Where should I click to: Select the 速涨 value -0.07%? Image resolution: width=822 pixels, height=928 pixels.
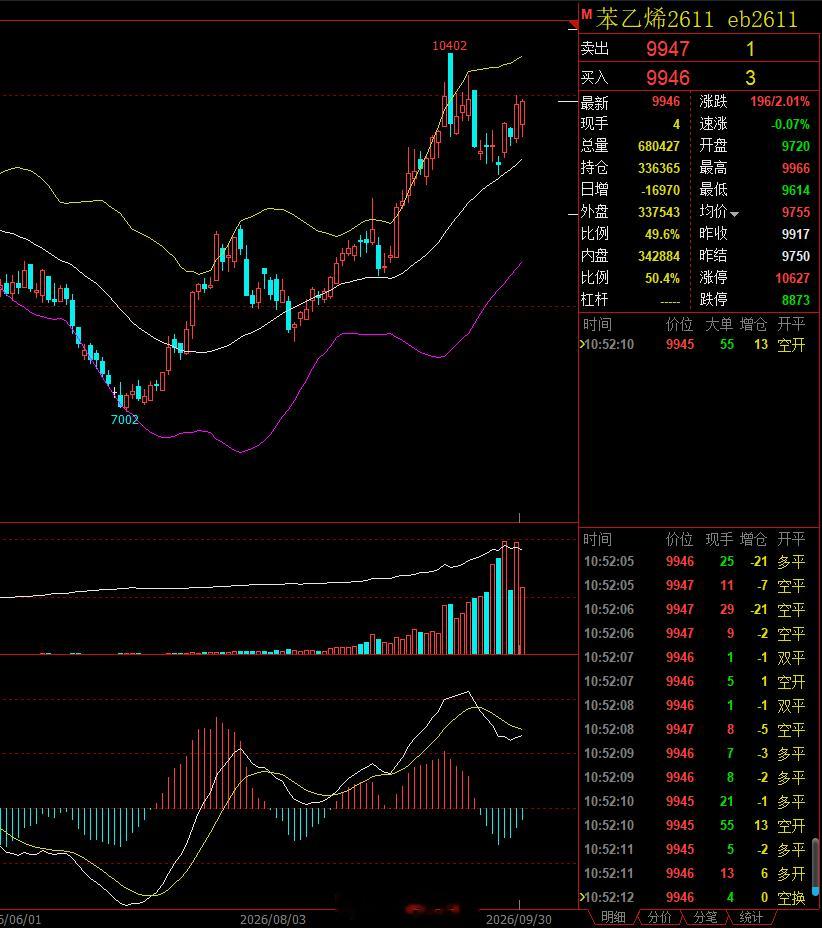click(790, 124)
